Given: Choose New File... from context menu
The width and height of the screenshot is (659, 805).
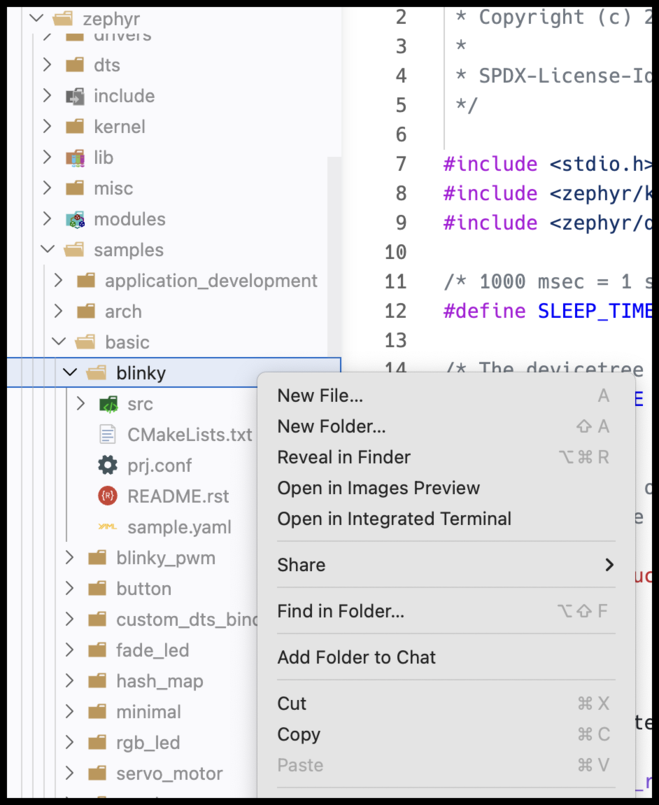Looking at the screenshot, I should [x=446, y=396].
